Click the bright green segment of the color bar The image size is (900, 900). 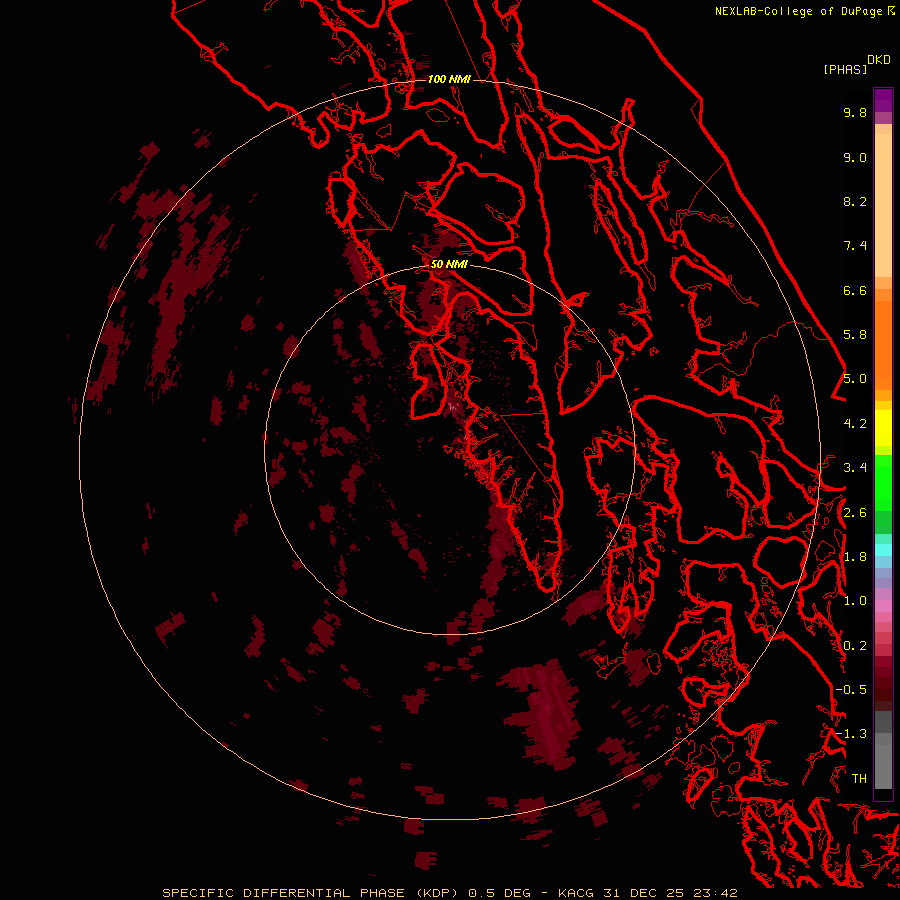point(883,483)
